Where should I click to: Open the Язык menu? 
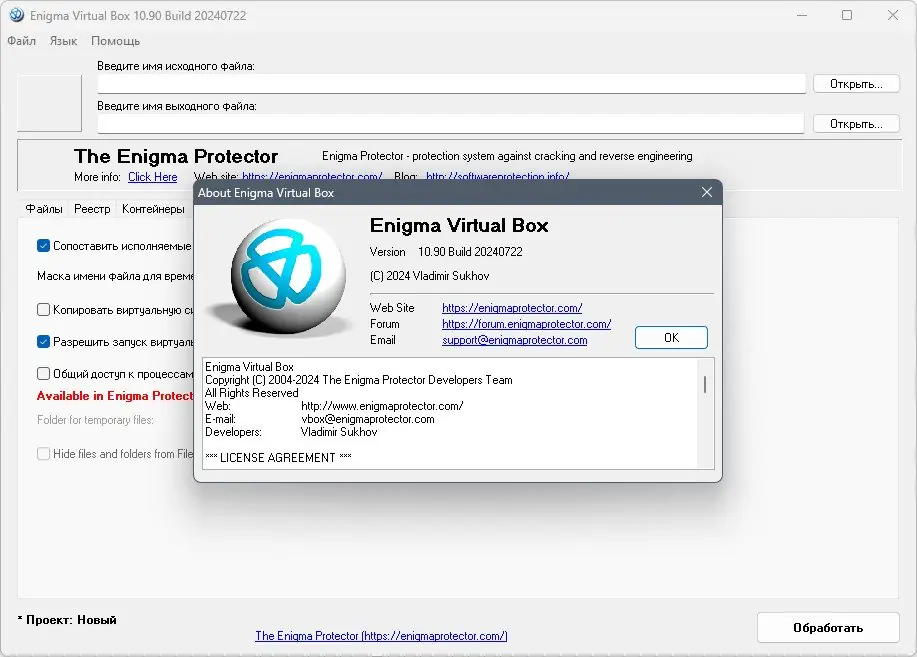[63, 41]
